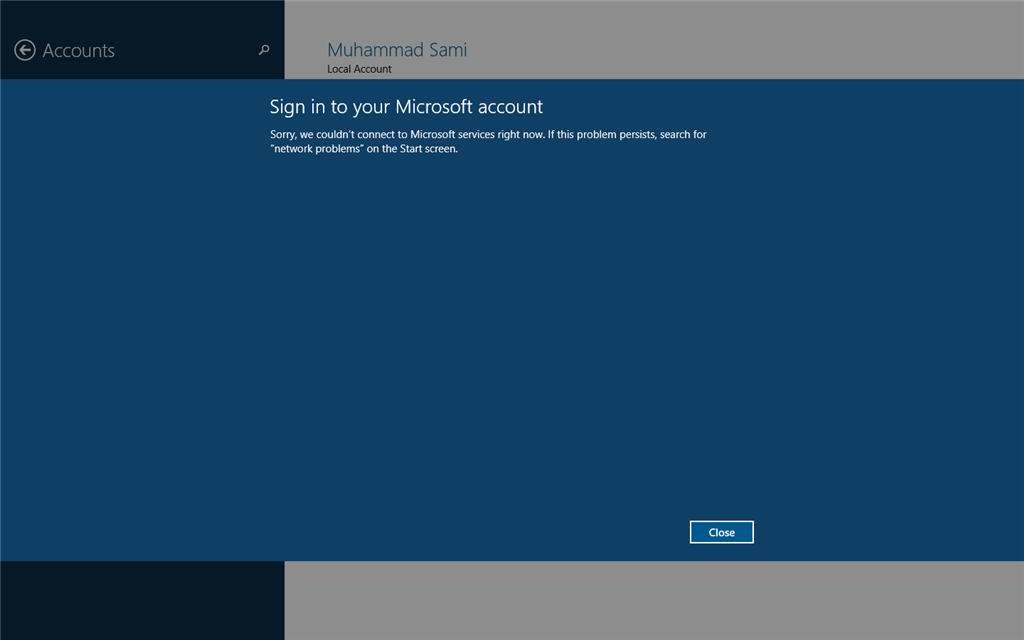Click the 'Local Account' label
The image size is (1024, 640).
tap(359, 69)
